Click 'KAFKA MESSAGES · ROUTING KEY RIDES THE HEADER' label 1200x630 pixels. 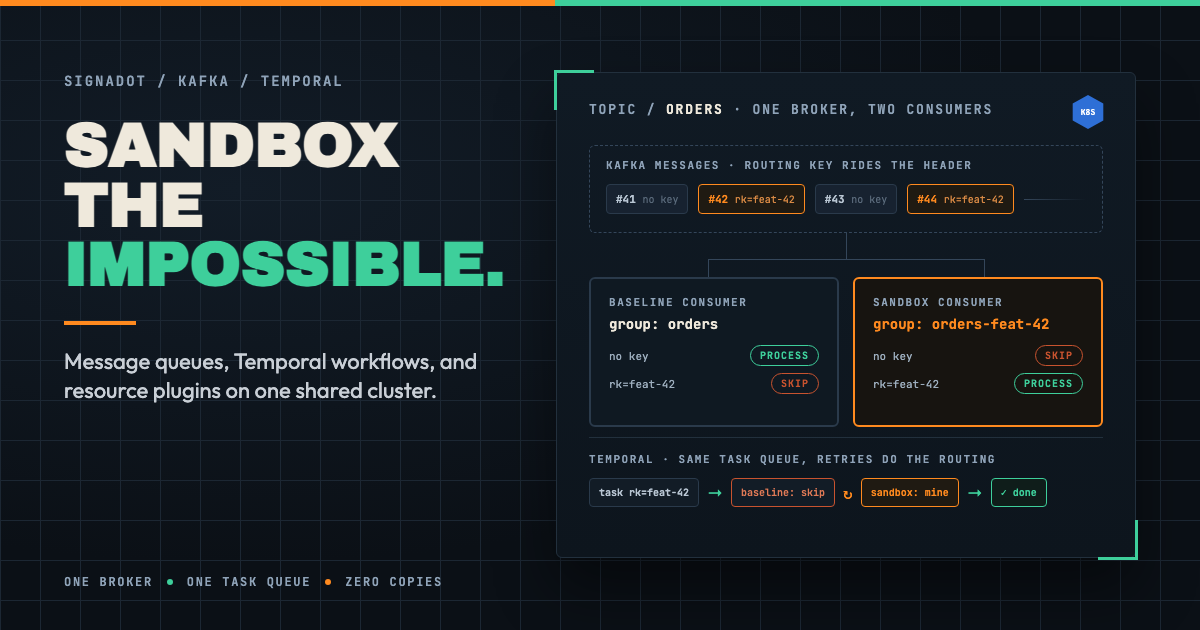789,165
